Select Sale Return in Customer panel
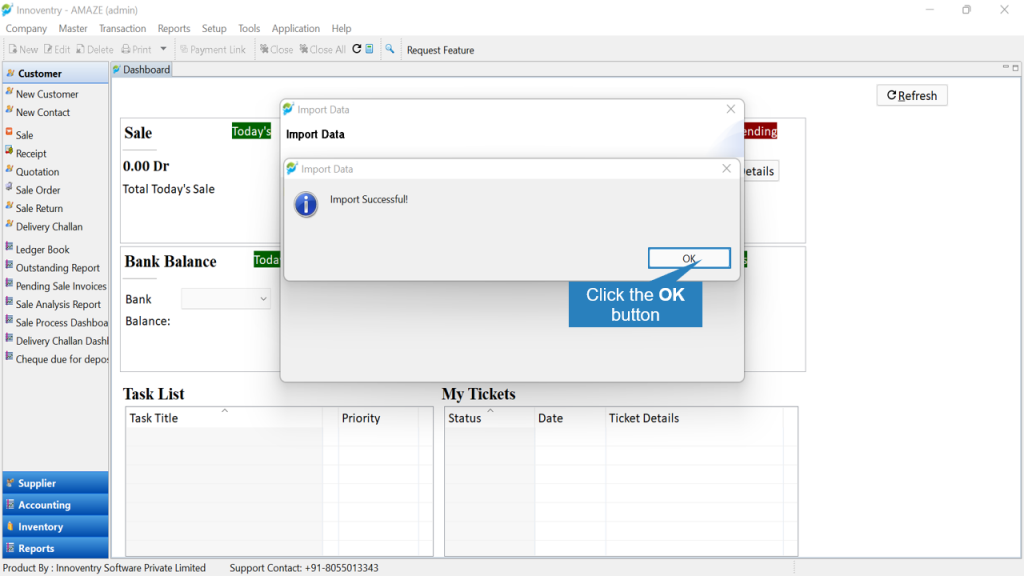This screenshot has height=576, width=1024. pyautogui.click(x=39, y=208)
